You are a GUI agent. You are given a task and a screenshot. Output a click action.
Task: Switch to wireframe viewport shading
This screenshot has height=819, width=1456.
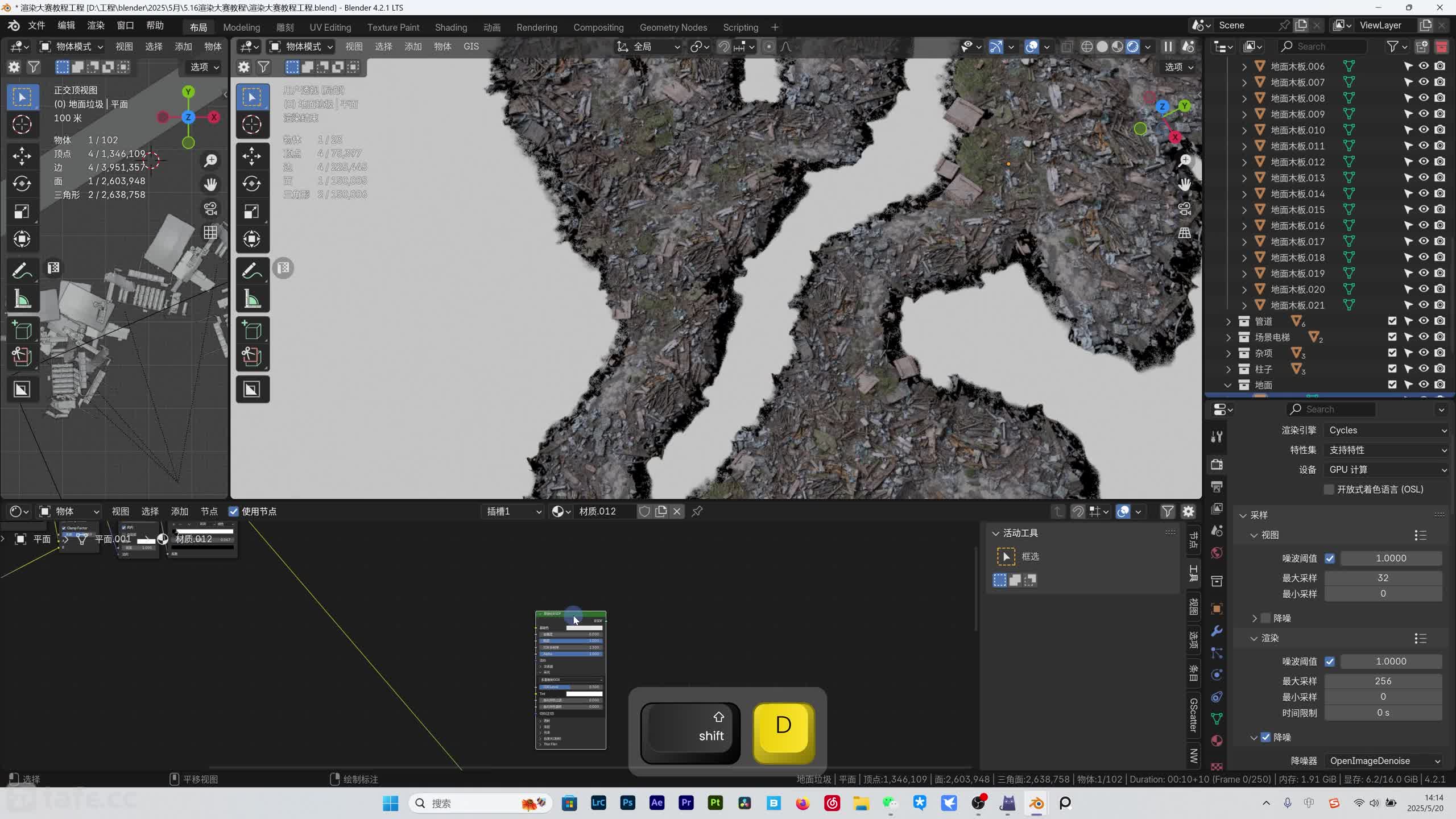click(1087, 47)
